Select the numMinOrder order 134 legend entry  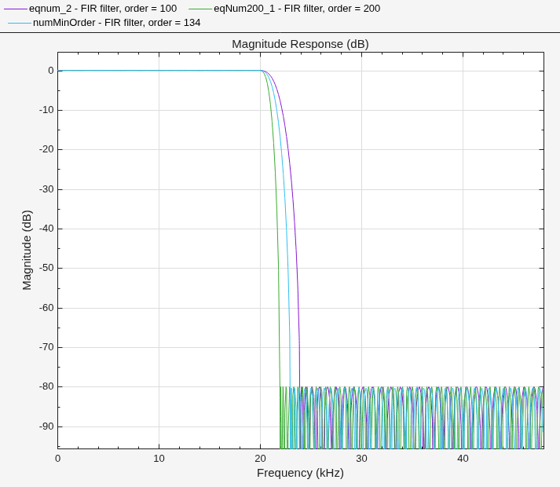(104, 23)
